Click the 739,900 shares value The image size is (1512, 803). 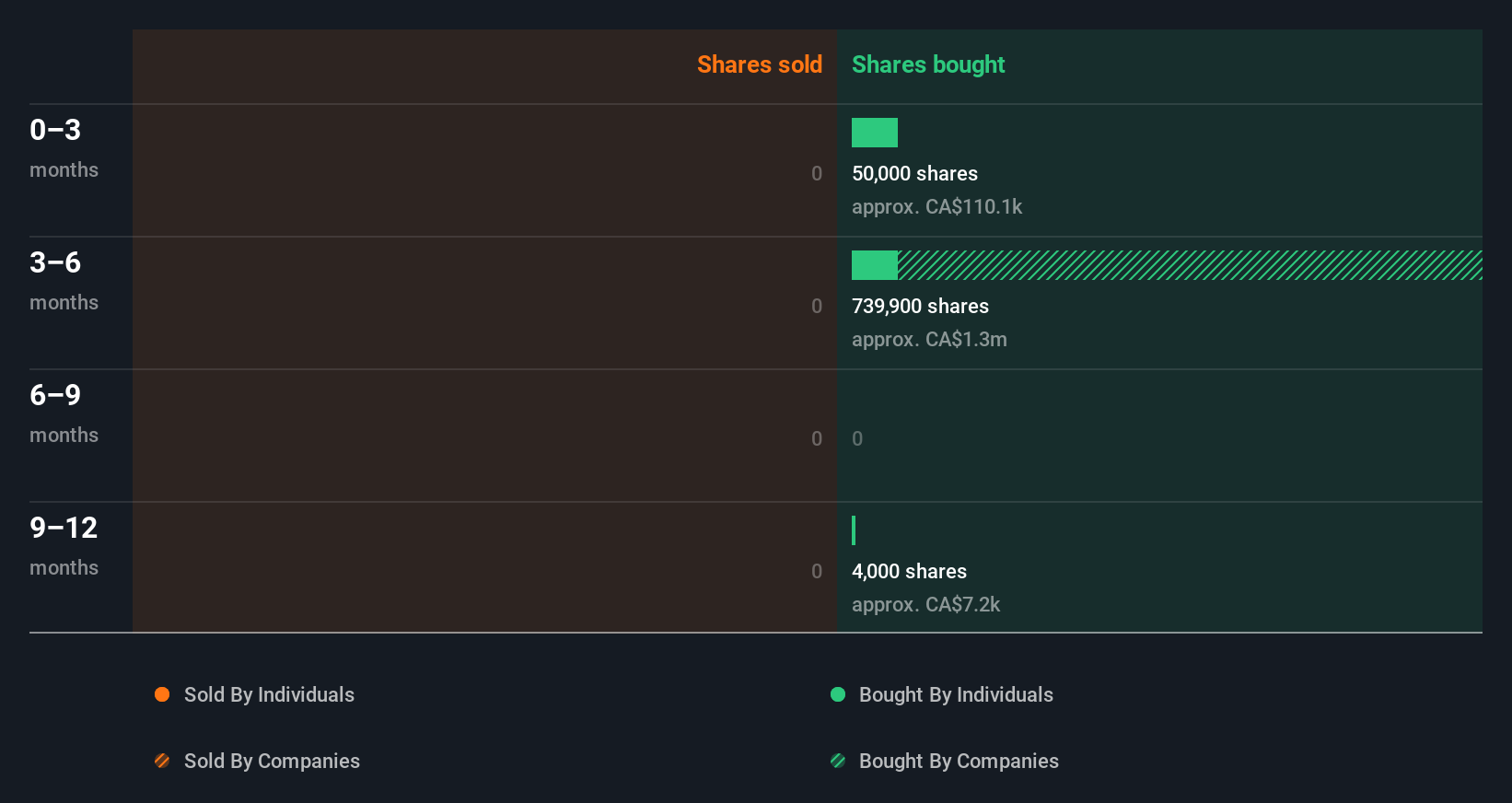pos(920,306)
